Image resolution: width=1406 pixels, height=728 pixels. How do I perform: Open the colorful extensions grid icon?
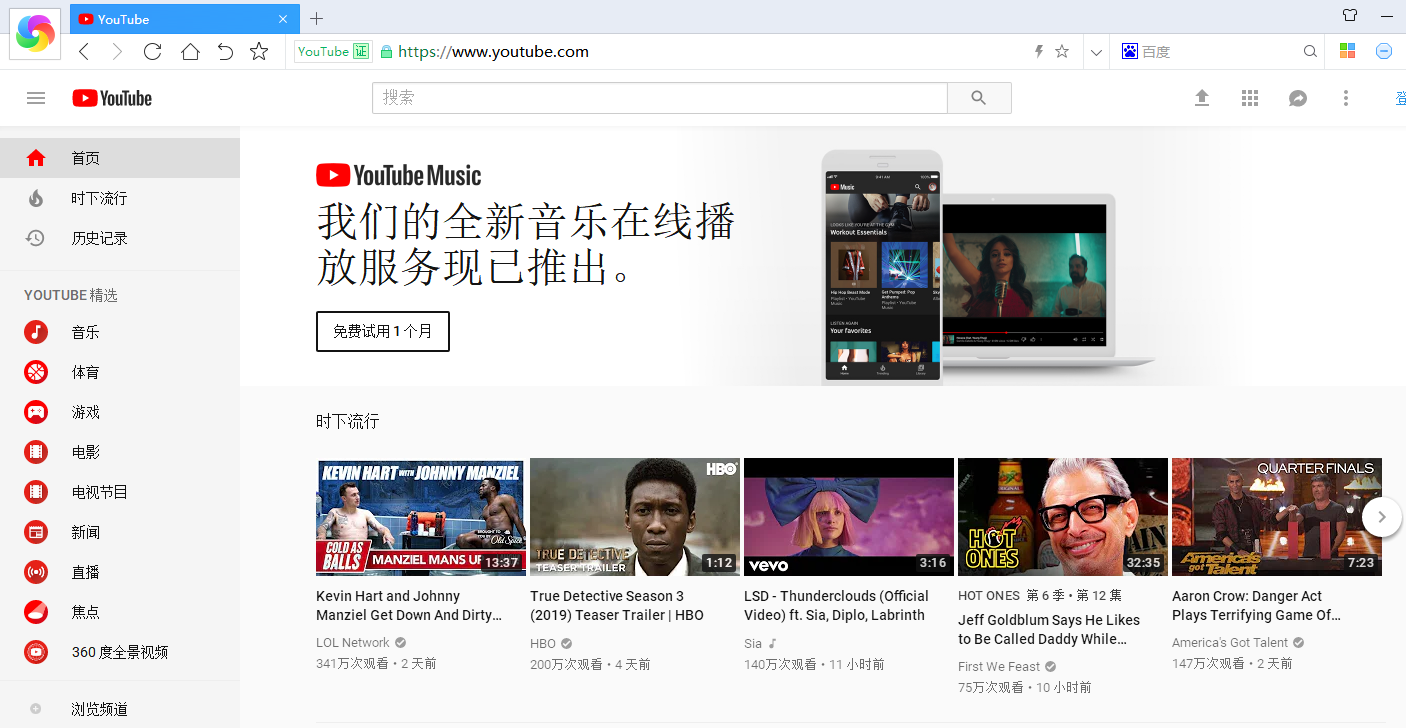pos(1348,51)
